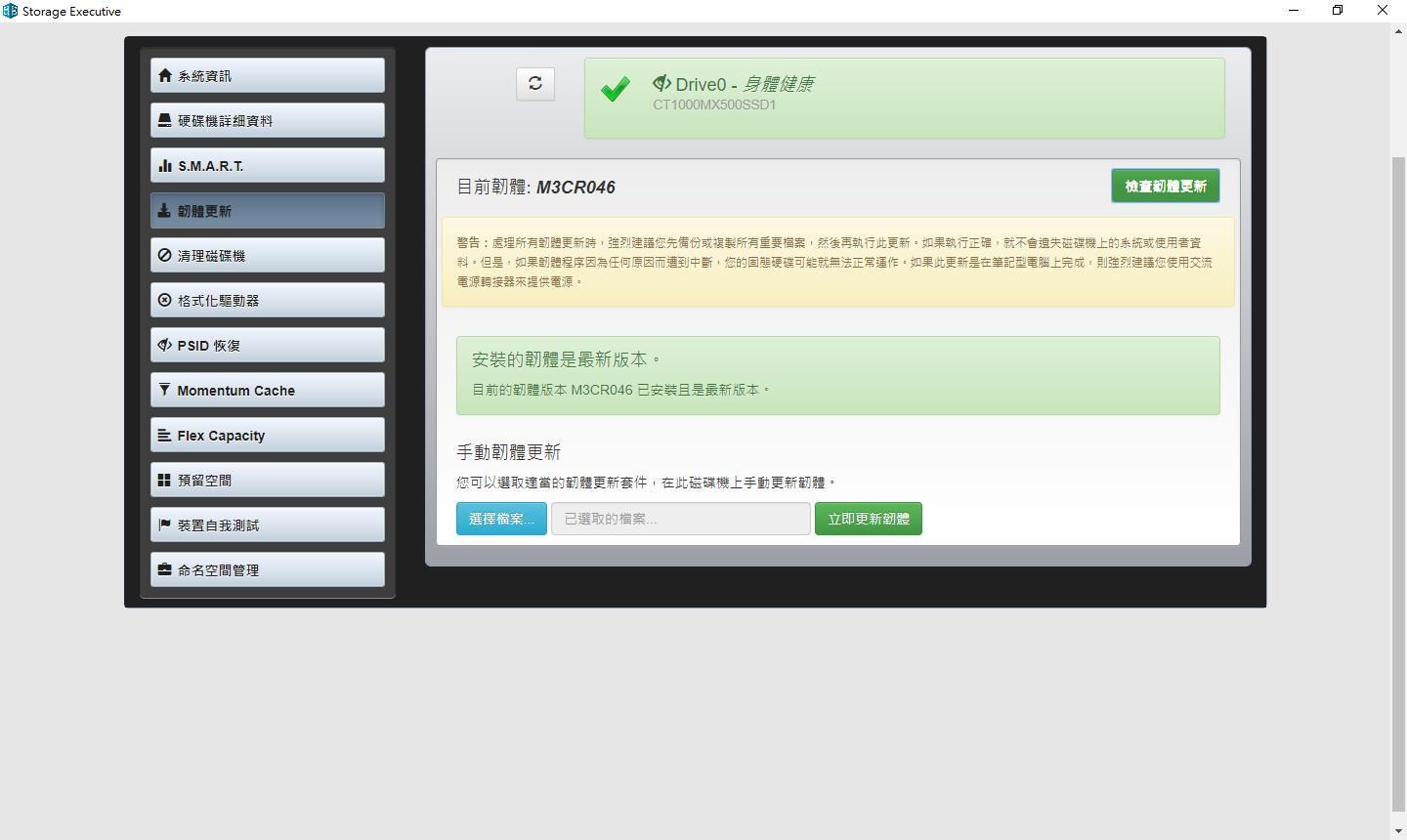The image size is (1407, 840).
Task: Open the 硬碟機詳細資料 drive details icon
Action: tap(164, 119)
